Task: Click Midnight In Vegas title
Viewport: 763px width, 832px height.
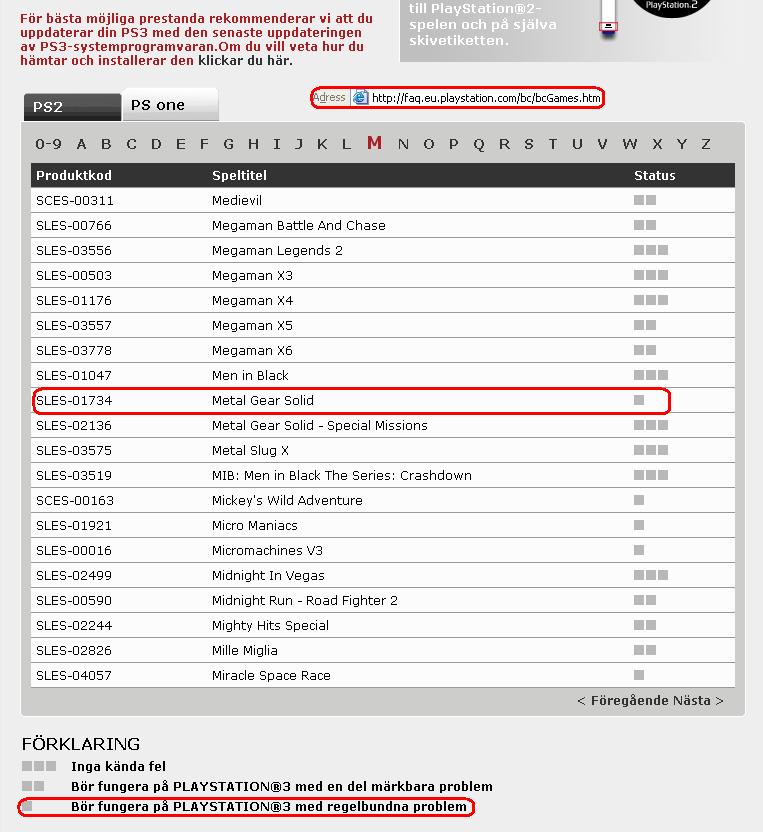Action: 268,576
